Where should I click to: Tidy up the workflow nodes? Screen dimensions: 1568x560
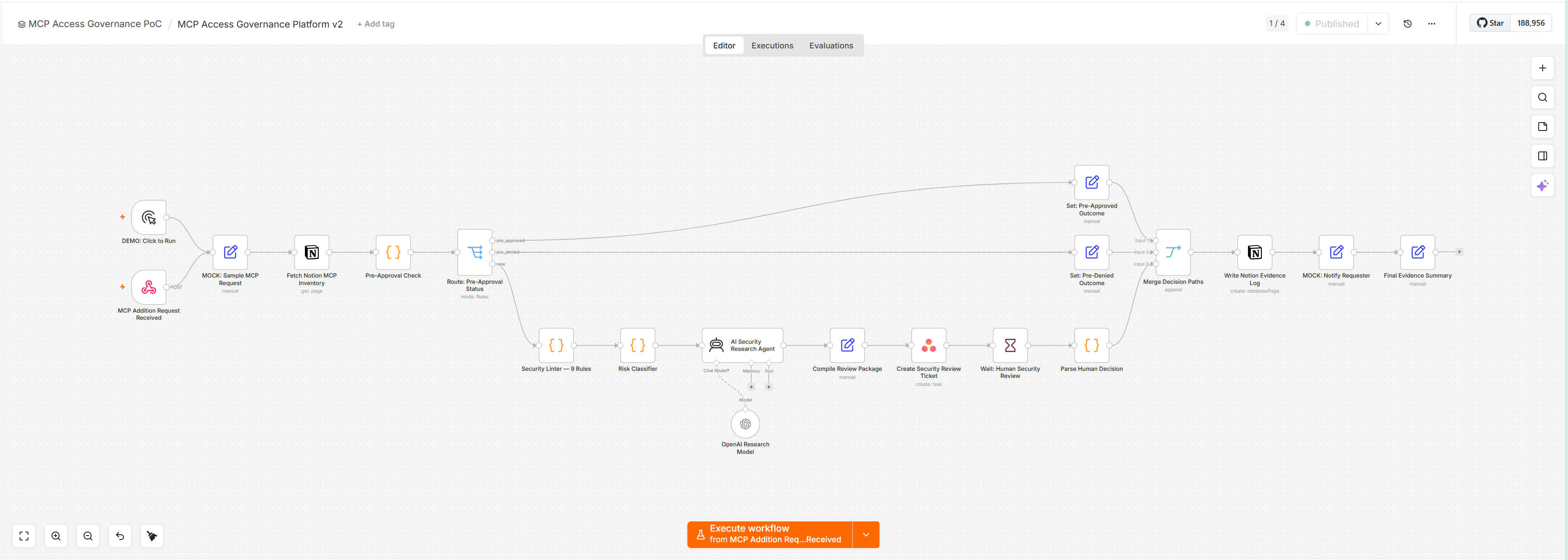point(152,536)
